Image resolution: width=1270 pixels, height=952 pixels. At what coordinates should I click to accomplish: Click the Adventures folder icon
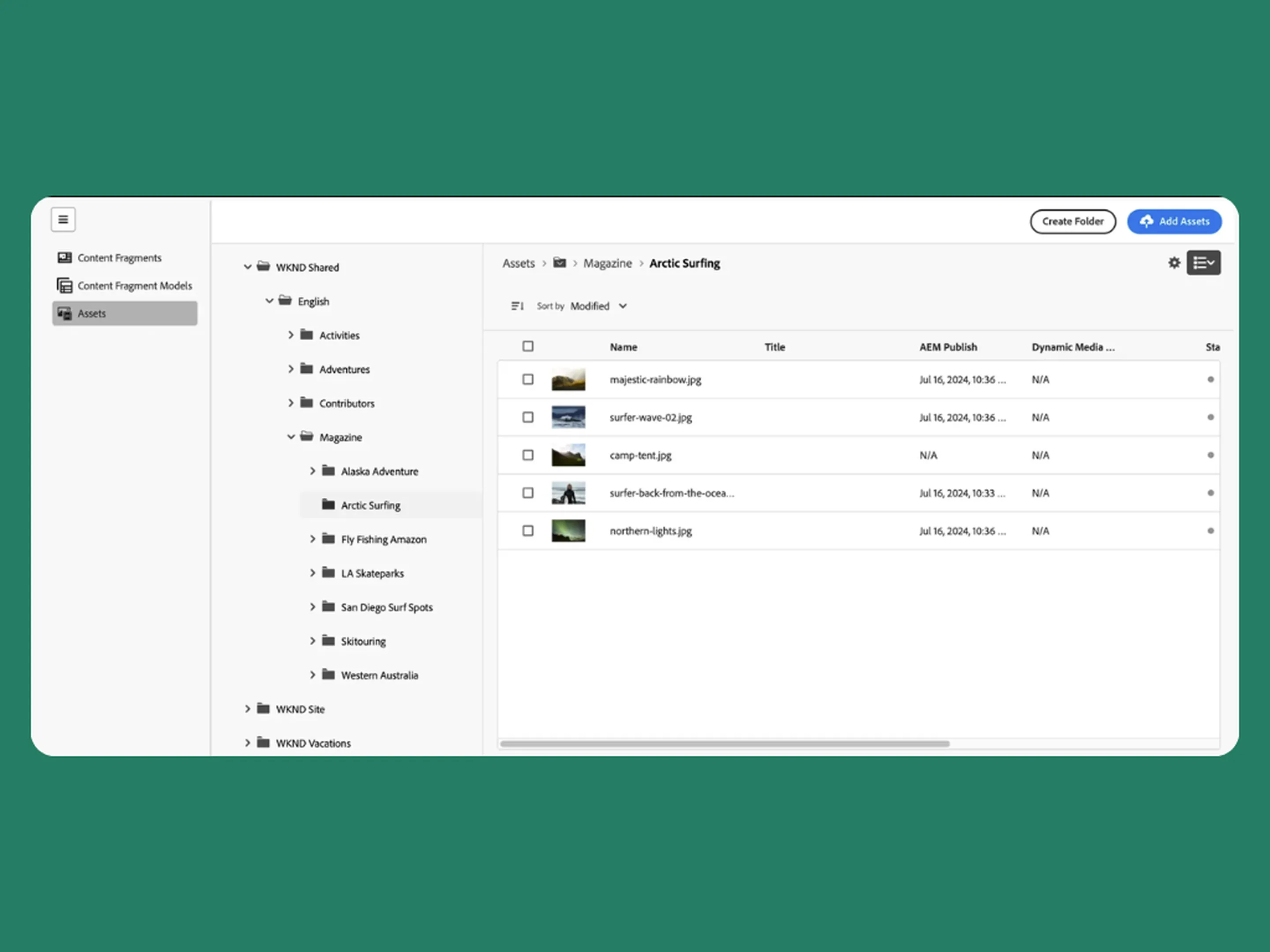coord(306,368)
